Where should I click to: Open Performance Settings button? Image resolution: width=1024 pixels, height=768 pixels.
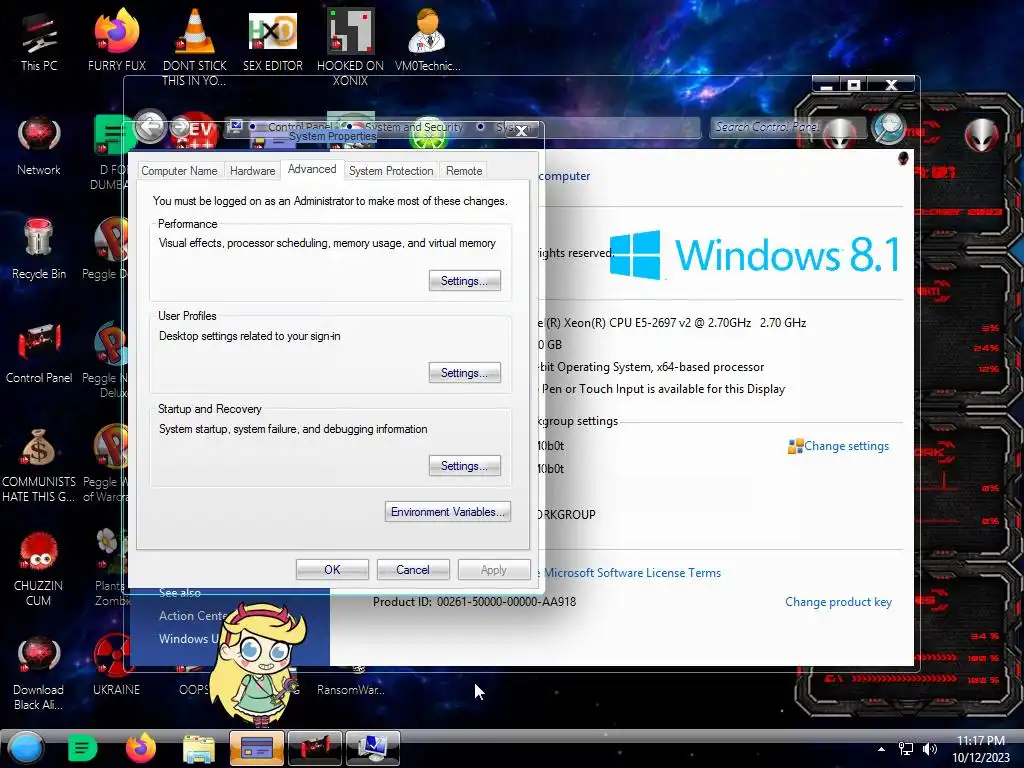click(x=464, y=281)
